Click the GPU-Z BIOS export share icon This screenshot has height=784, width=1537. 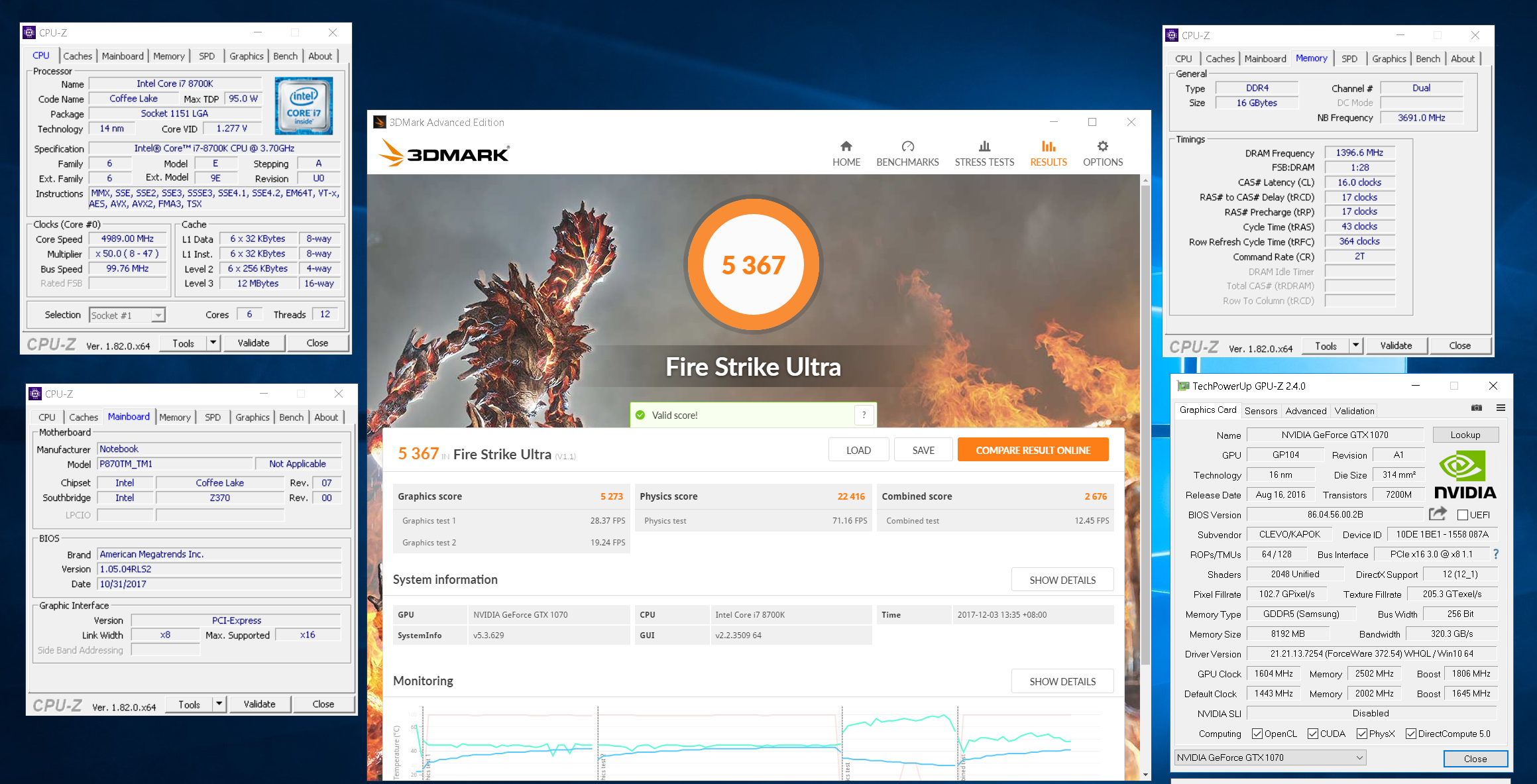click(1438, 514)
